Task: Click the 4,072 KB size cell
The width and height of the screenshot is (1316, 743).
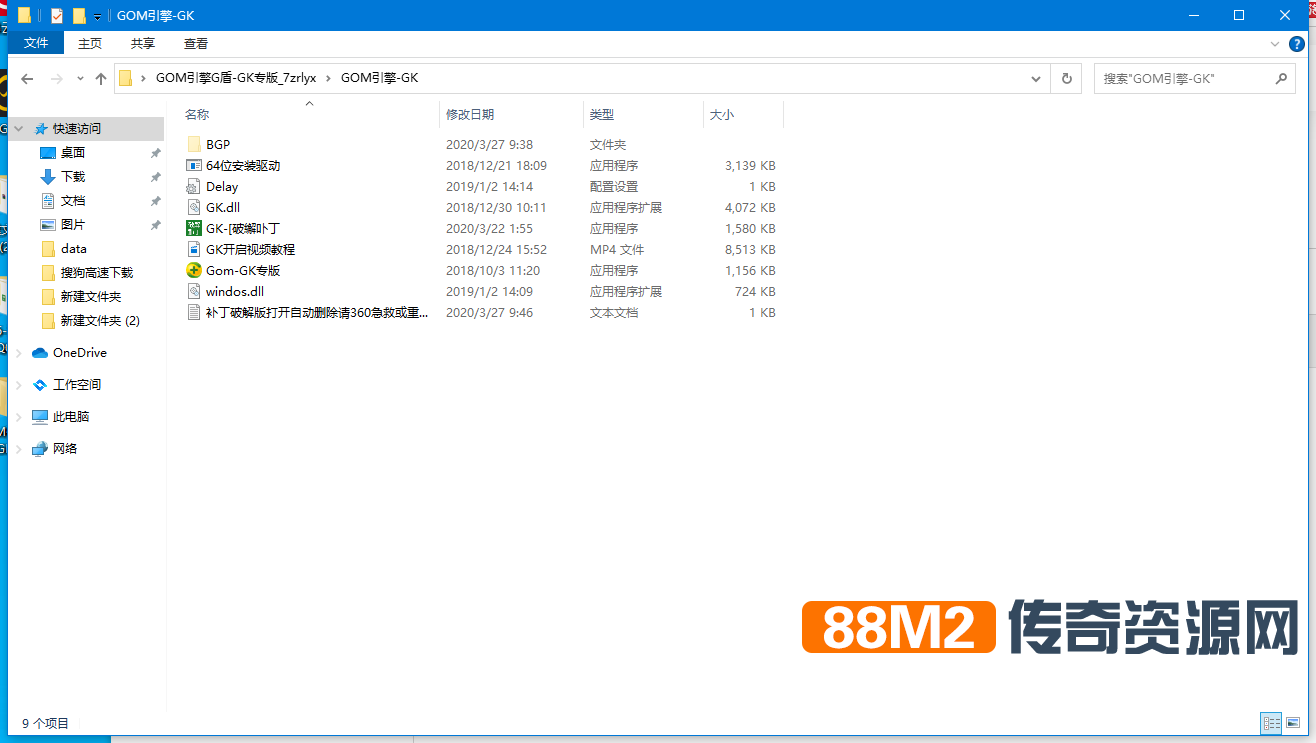Action: point(750,208)
